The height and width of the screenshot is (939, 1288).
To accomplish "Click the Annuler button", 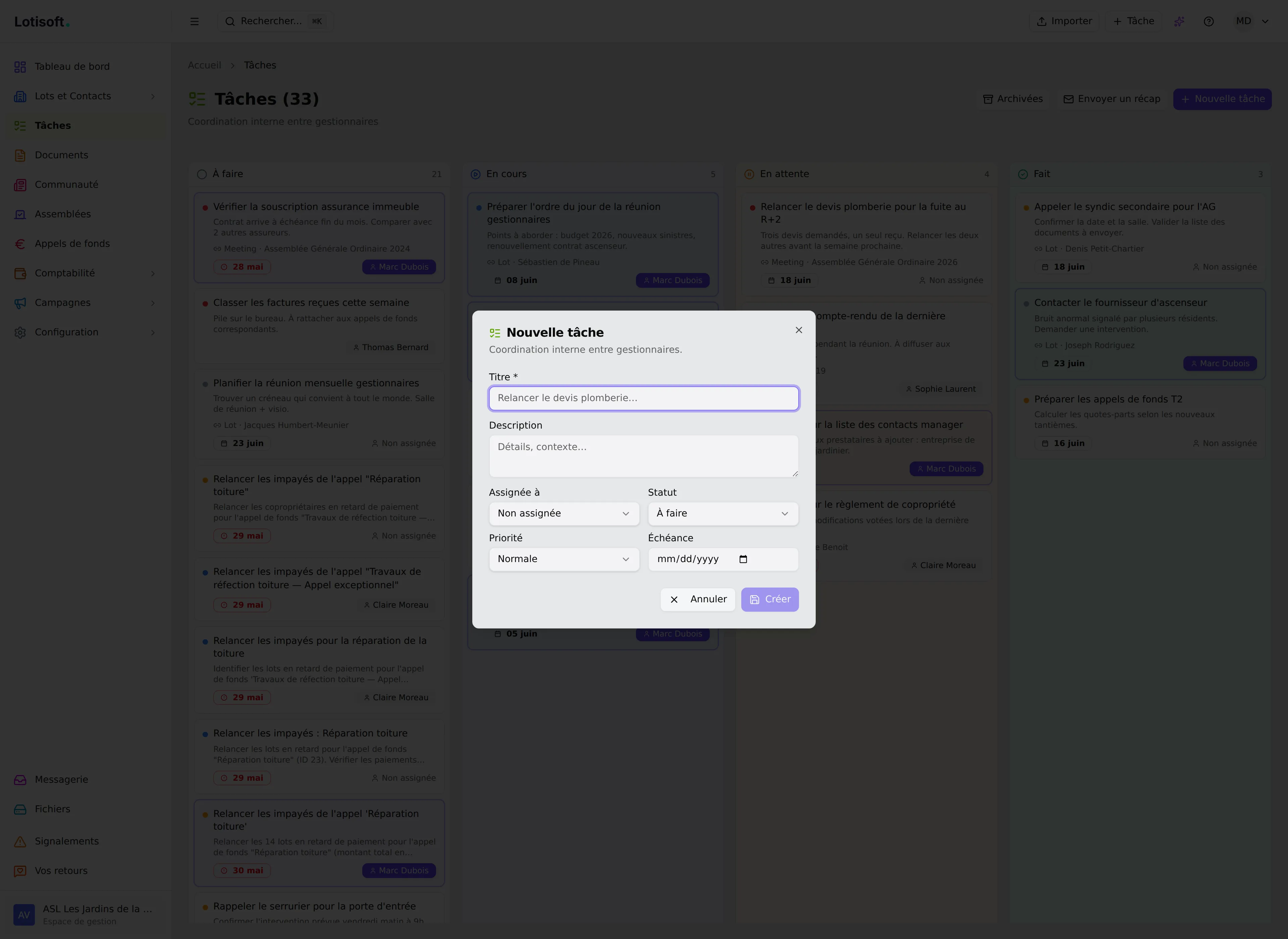I will coord(698,600).
